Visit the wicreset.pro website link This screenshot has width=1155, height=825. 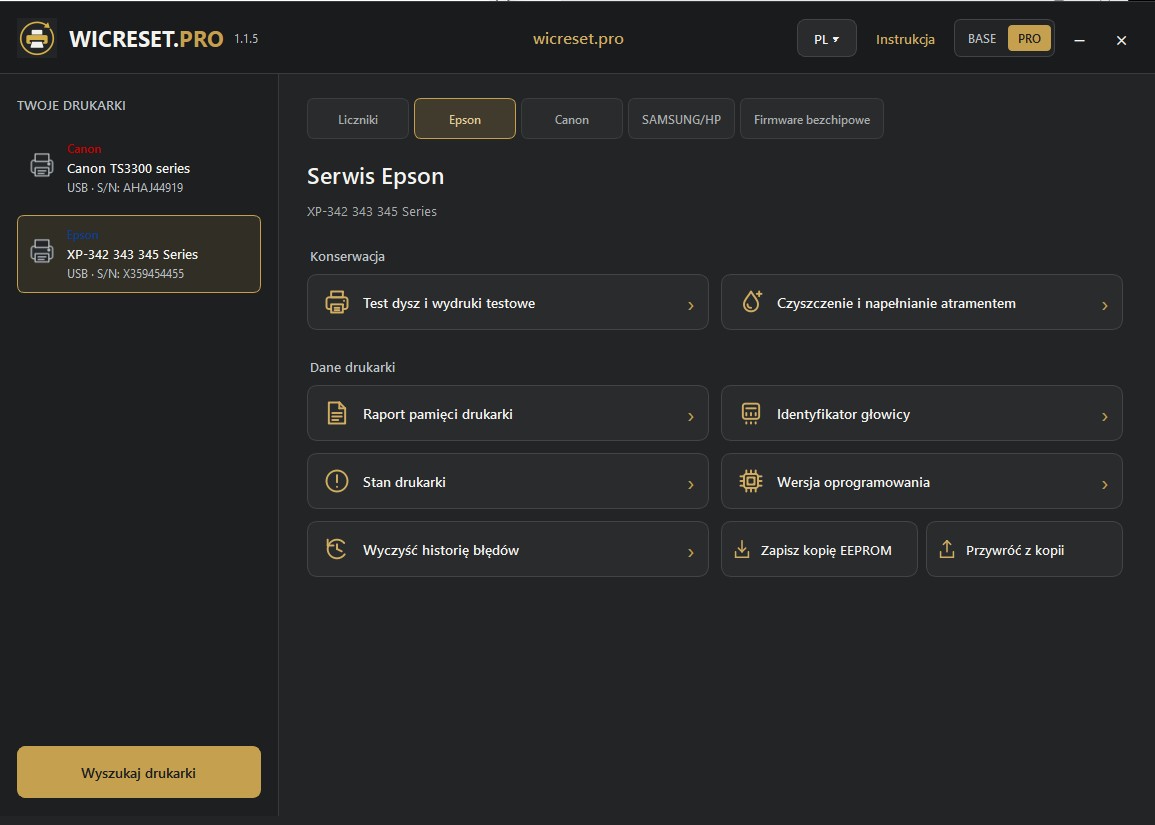[x=578, y=39]
